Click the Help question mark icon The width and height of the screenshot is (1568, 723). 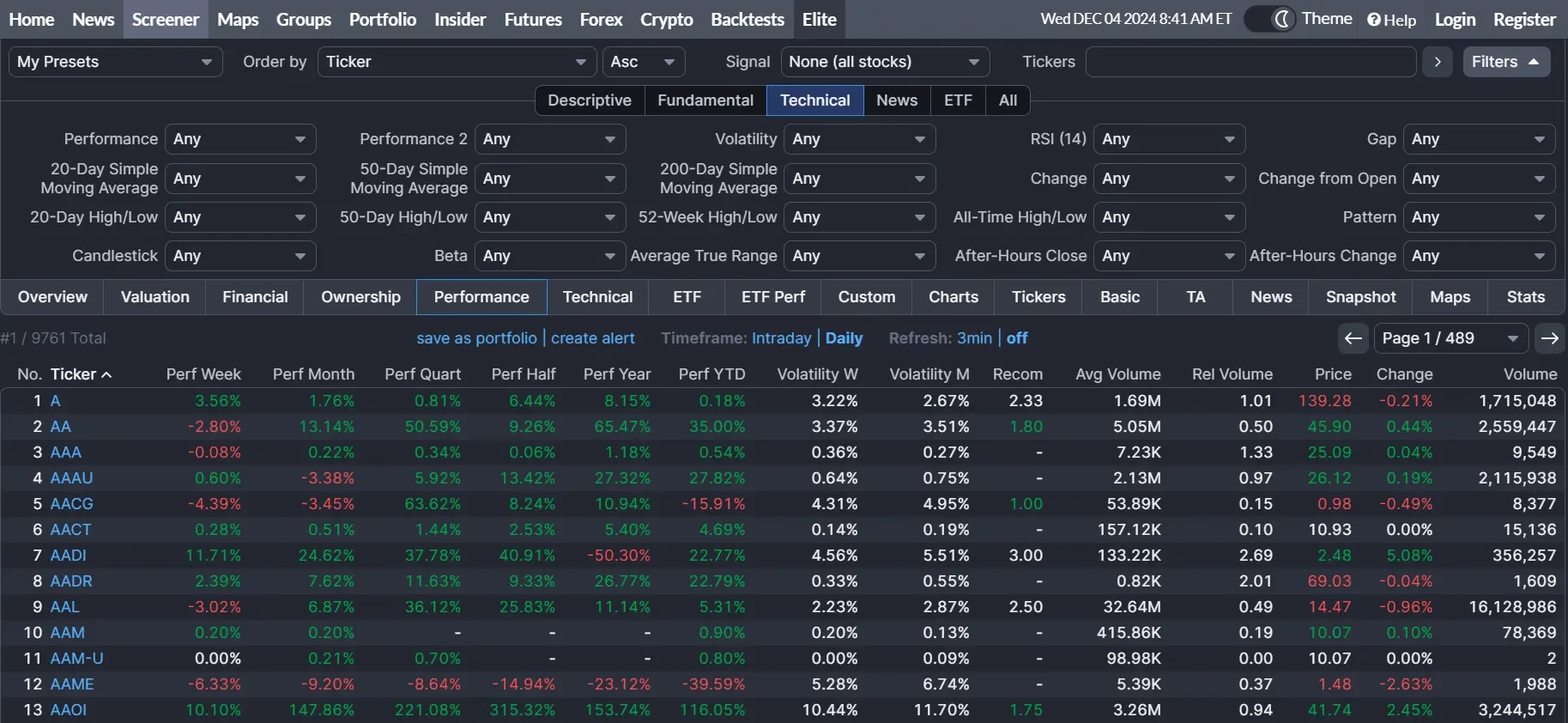(x=1374, y=20)
